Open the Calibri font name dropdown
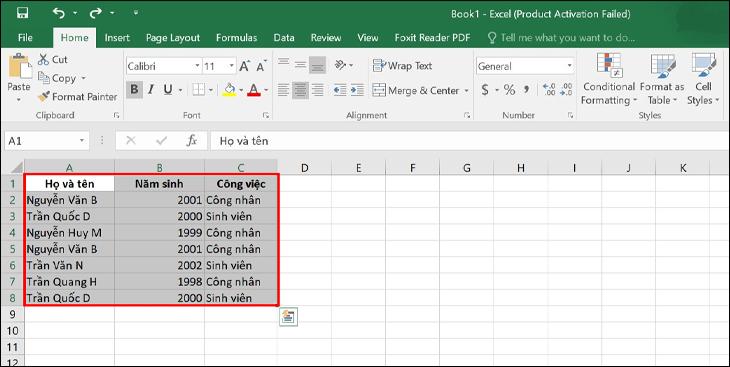730x367 pixels. point(197,66)
